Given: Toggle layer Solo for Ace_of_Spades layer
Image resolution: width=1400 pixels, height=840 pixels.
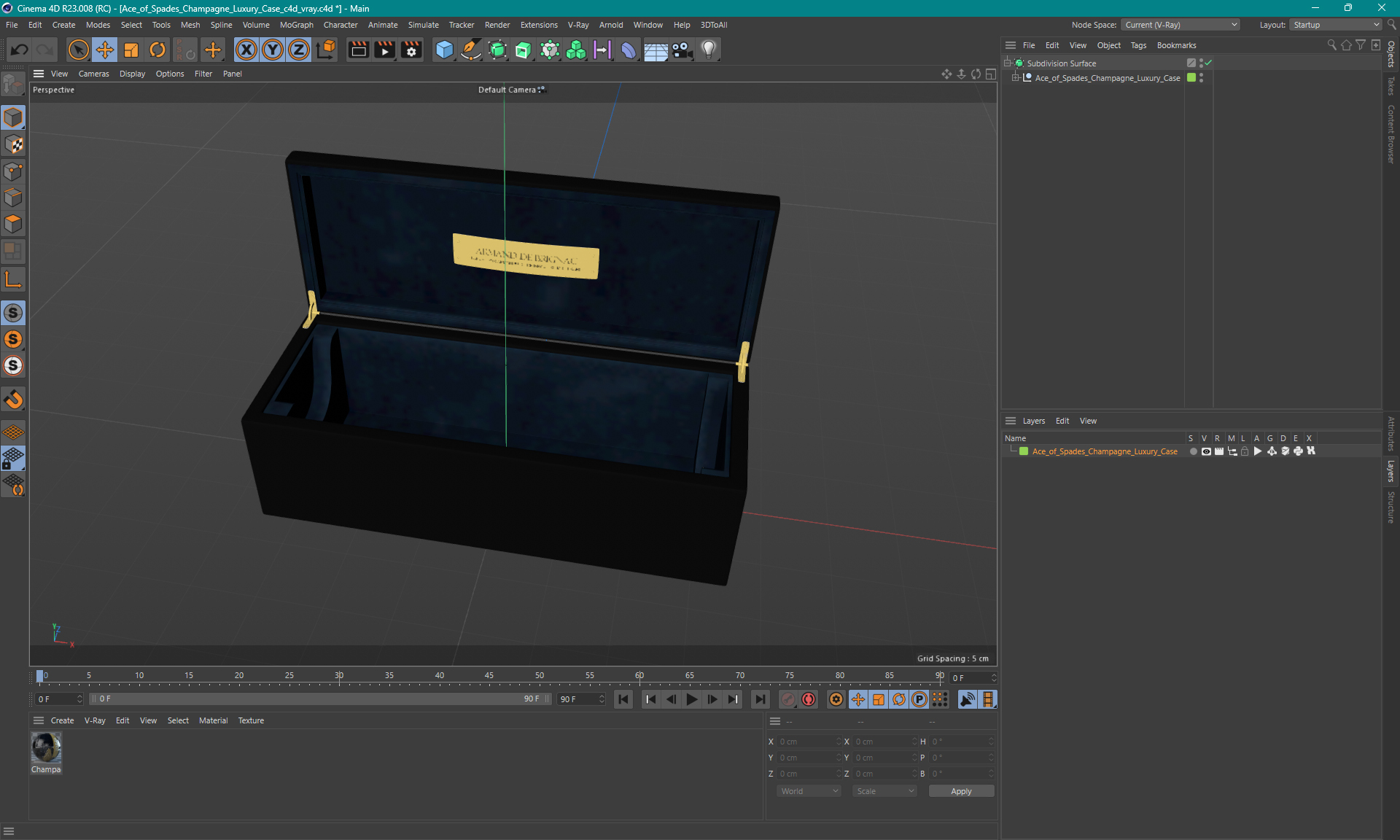Looking at the screenshot, I should pos(1193,451).
